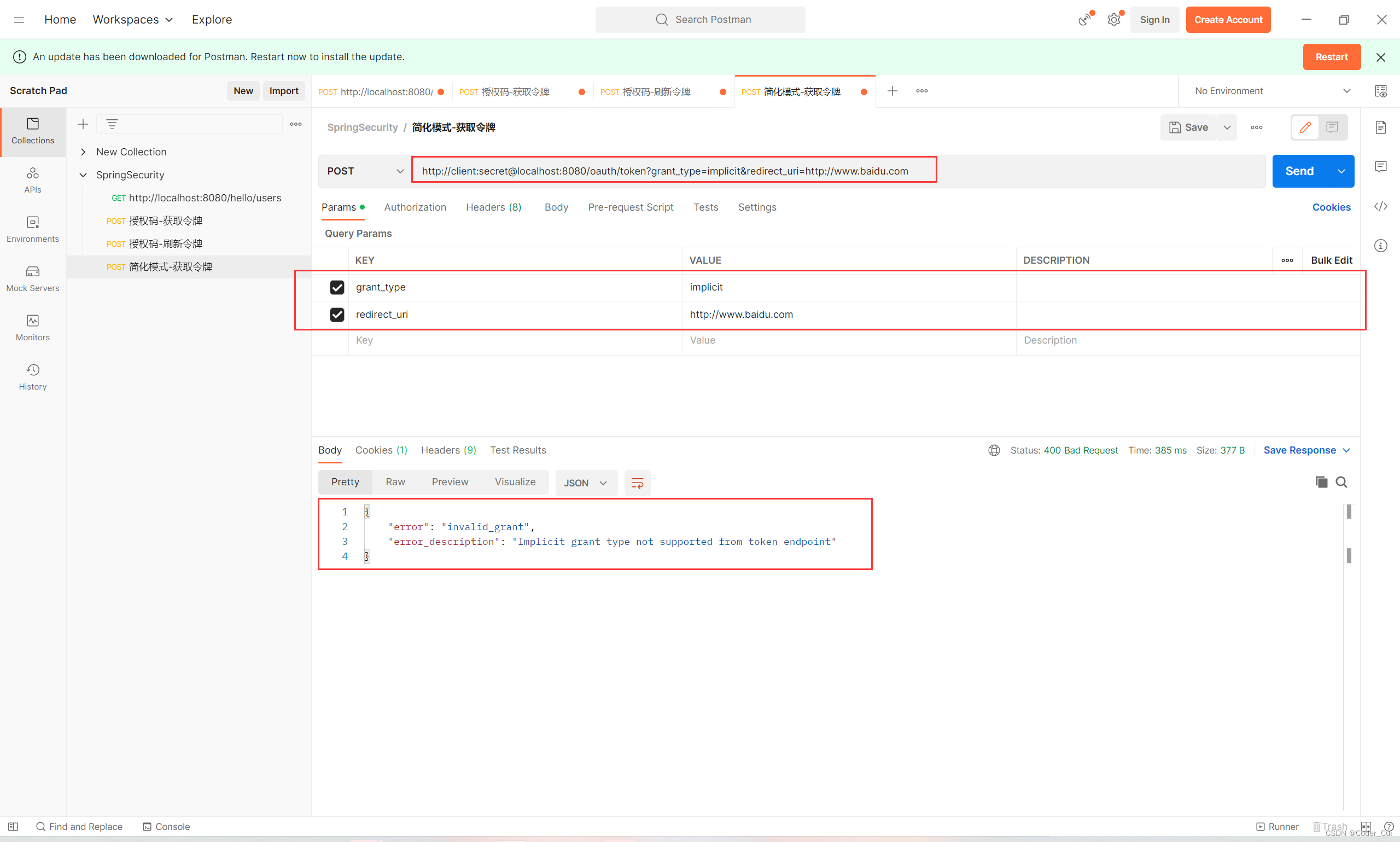The width and height of the screenshot is (1400, 842).
Task: Click the code snippet icon
Action: [x=1380, y=206]
